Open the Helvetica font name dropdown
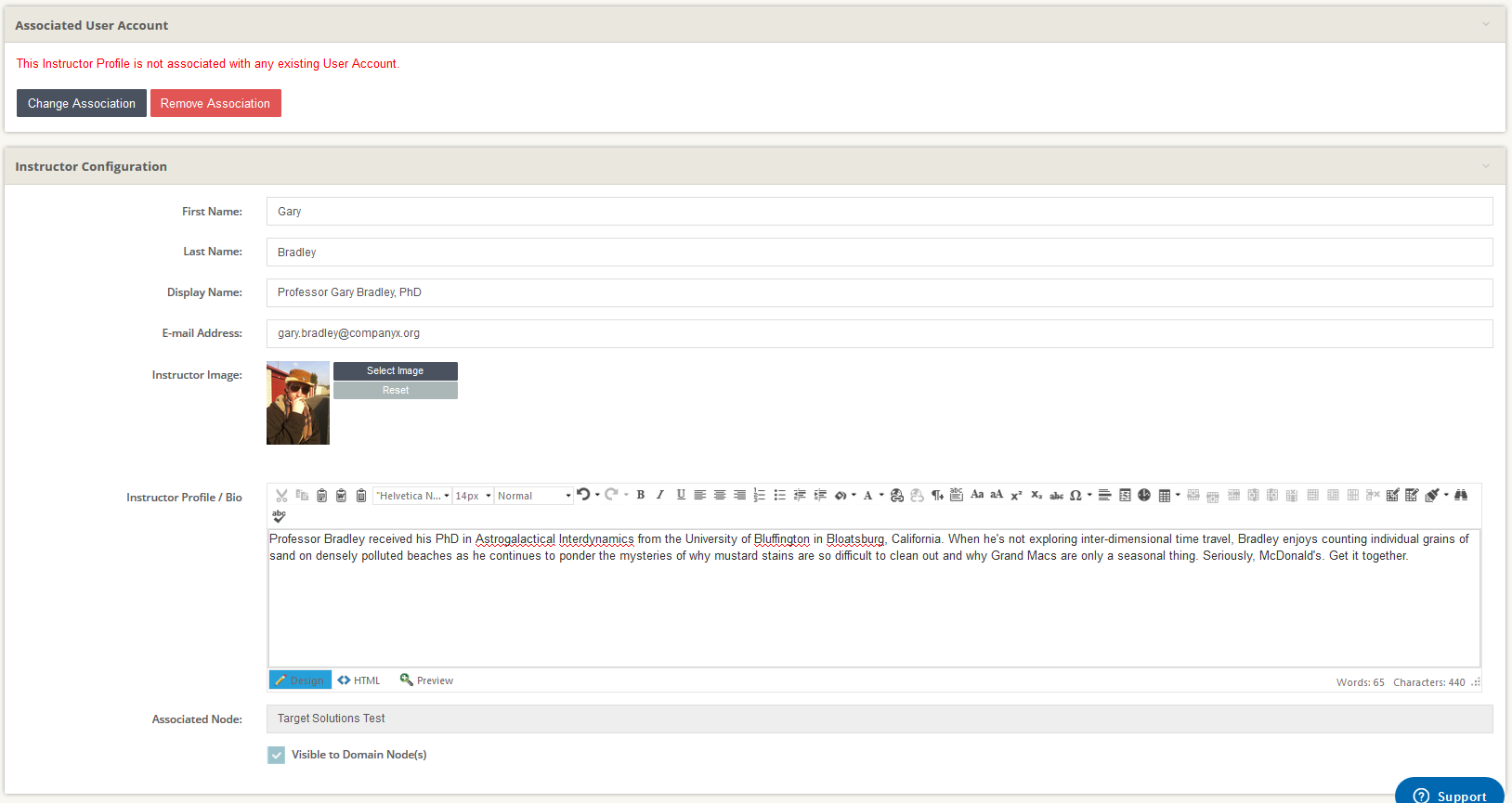The height and width of the screenshot is (803, 1512). click(412, 496)
